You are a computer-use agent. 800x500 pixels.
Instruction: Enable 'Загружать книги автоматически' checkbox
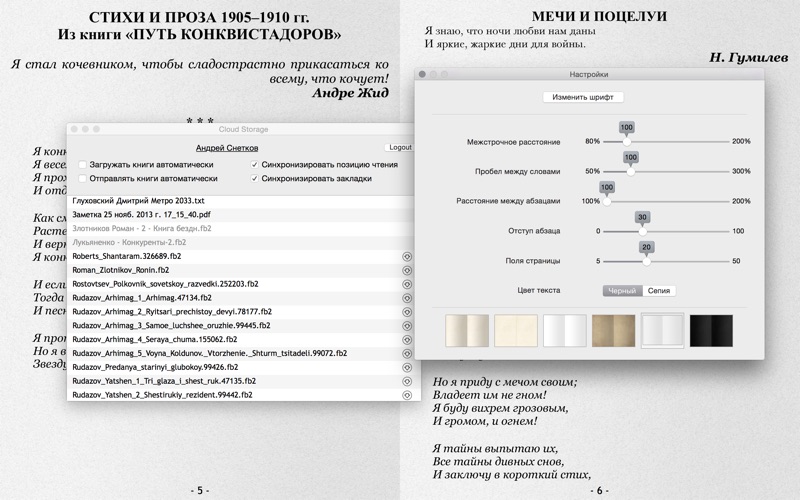coord(82,165)
